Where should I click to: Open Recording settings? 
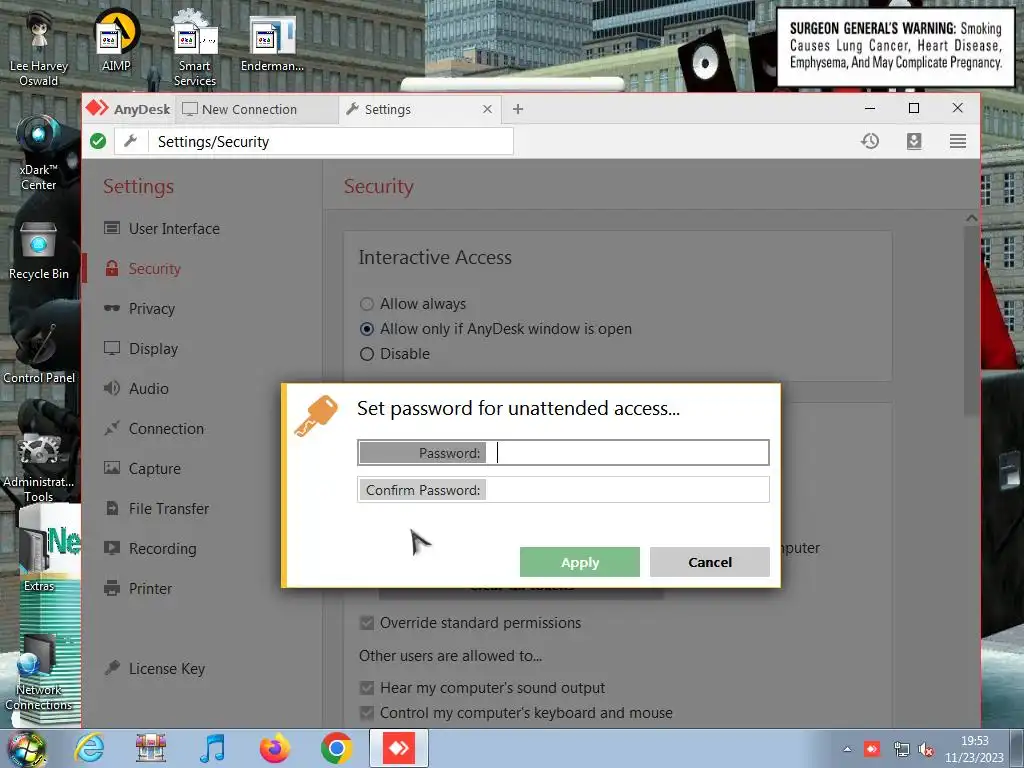pyautogui.click(x=150, y=549)
